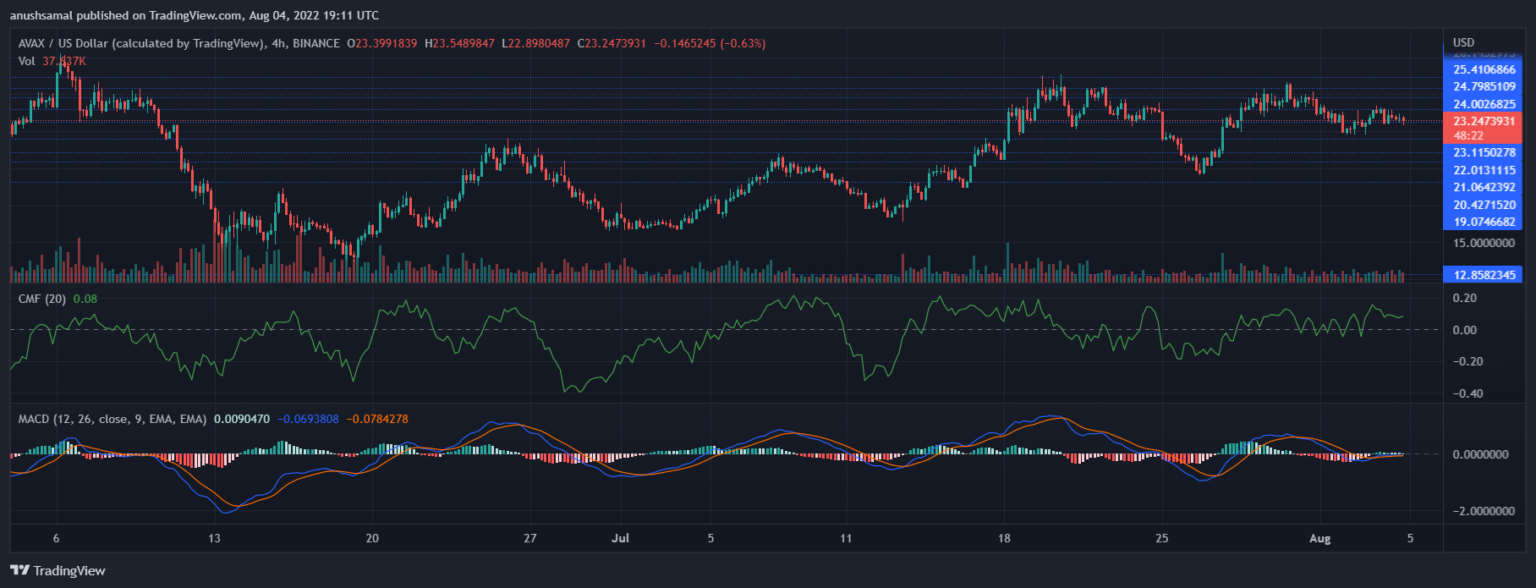Open the USD currency selector on price axis

[1464, 42]
